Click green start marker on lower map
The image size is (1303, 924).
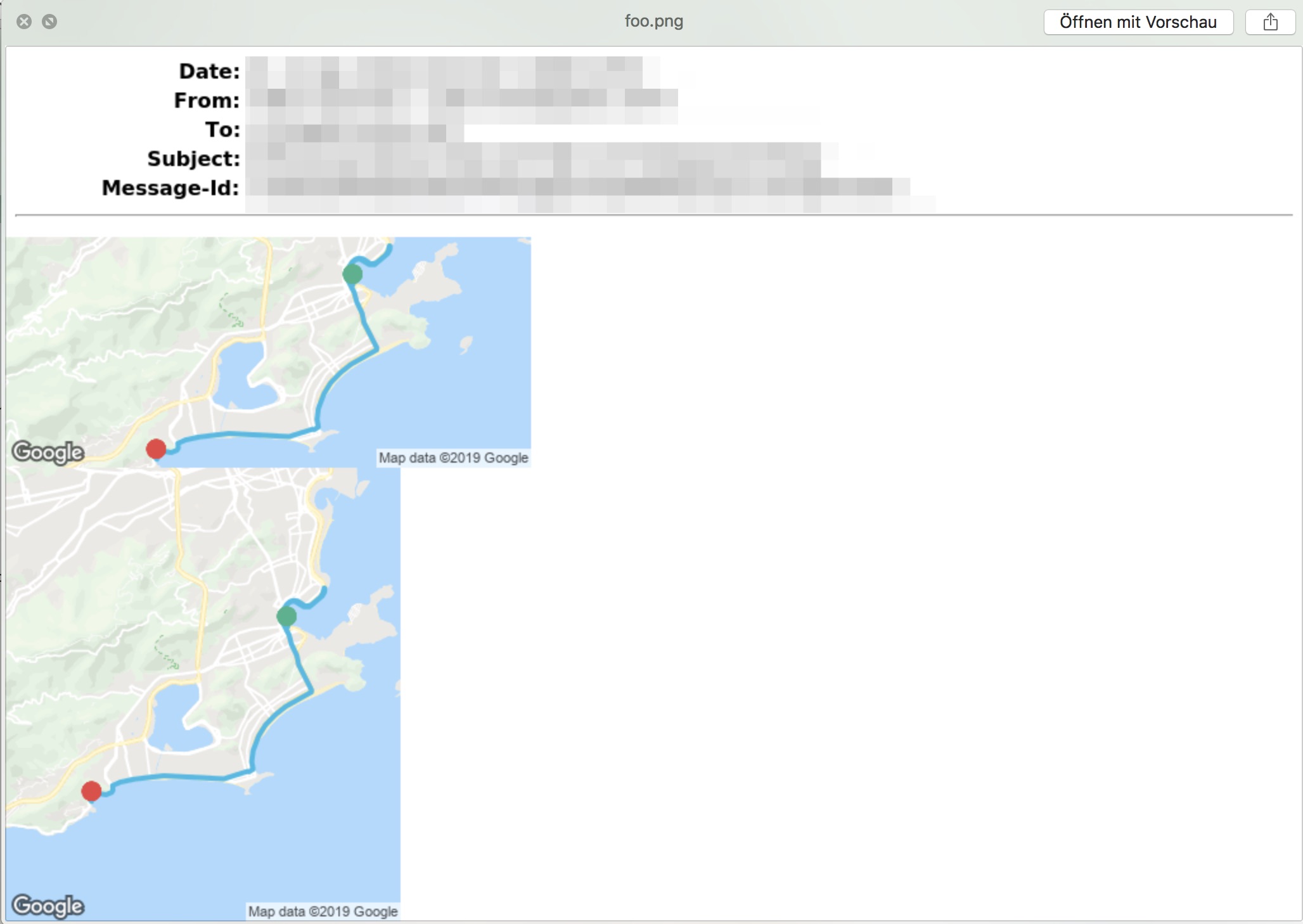coord(286,616)
